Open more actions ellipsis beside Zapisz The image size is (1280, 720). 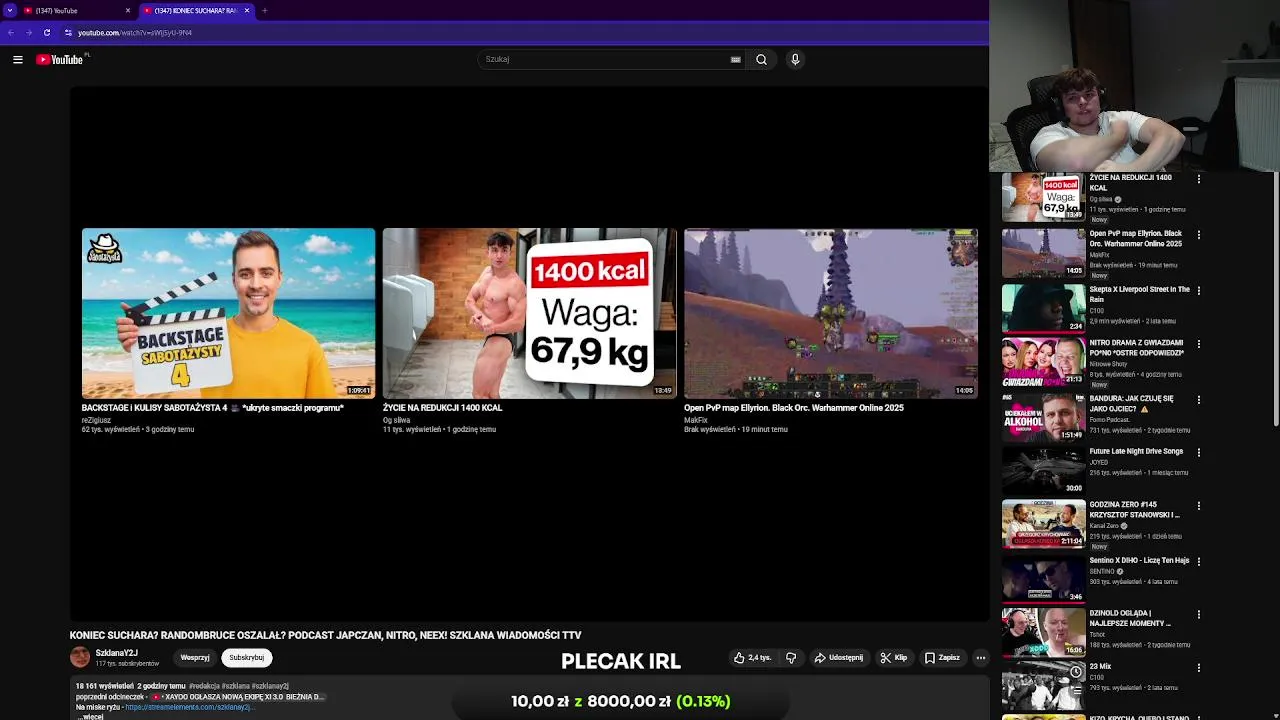coord(981,658)
